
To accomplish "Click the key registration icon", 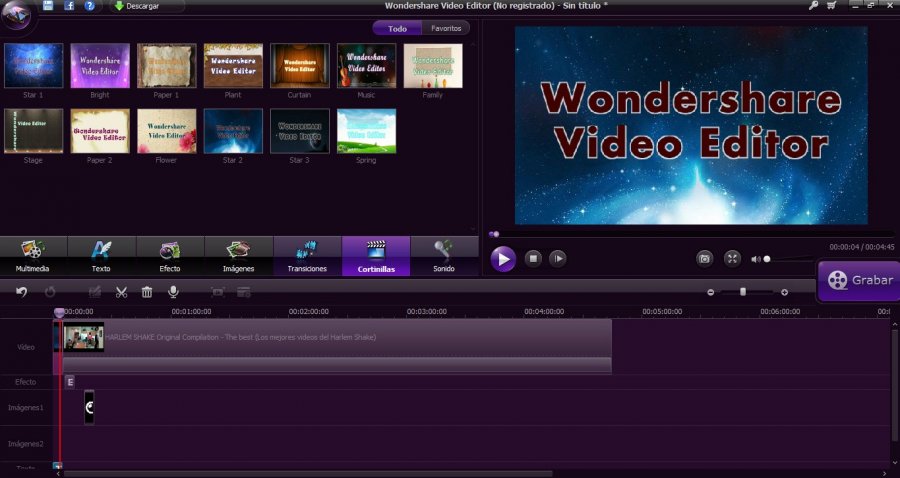I will click(x=813, y=6).
